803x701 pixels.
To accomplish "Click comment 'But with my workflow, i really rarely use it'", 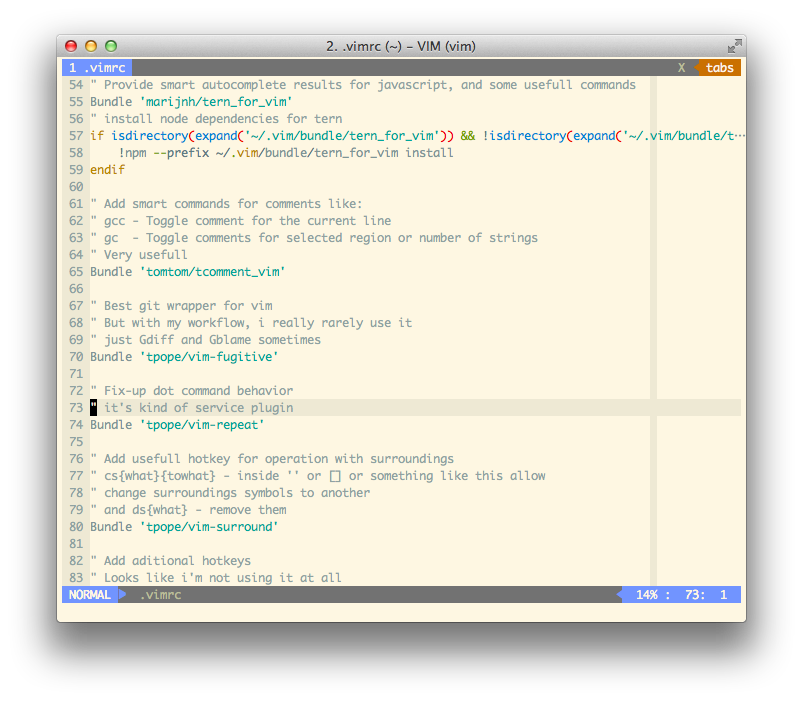I will (258, 323).
